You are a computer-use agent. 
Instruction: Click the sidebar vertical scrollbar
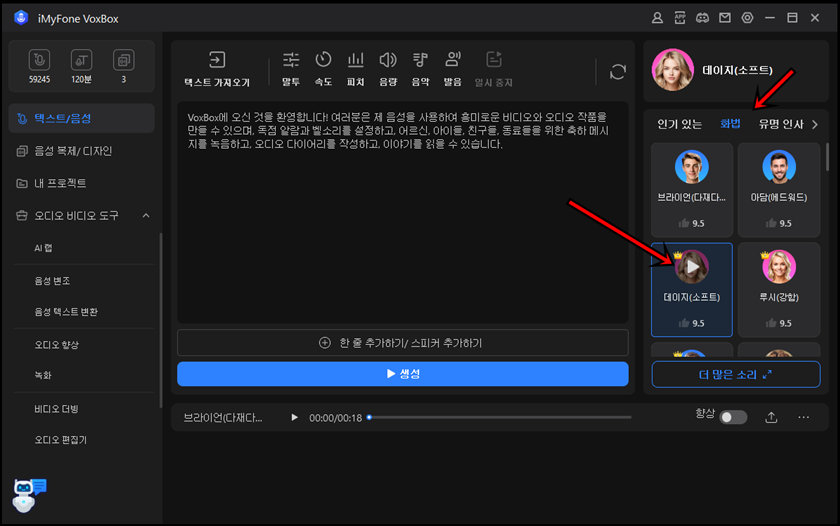[161, 320]
